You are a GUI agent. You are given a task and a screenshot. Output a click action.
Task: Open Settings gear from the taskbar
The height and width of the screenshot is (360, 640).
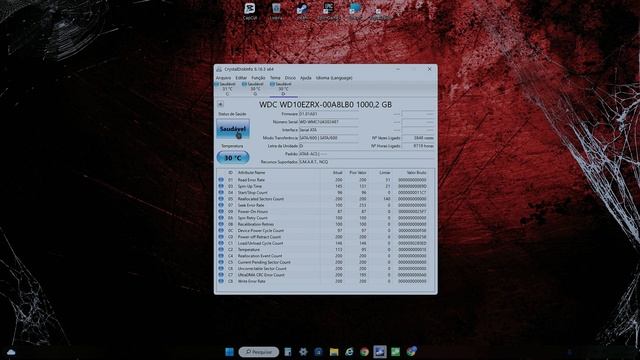tap(303, 352)
